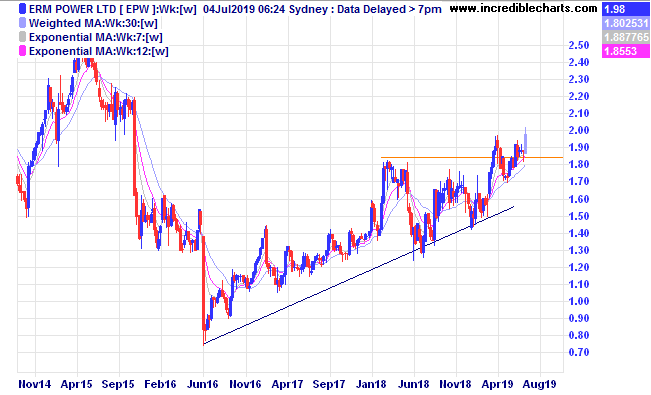Click the Apr15 date axis label
This screenshot has height=395, width=651.
(76, 384)
